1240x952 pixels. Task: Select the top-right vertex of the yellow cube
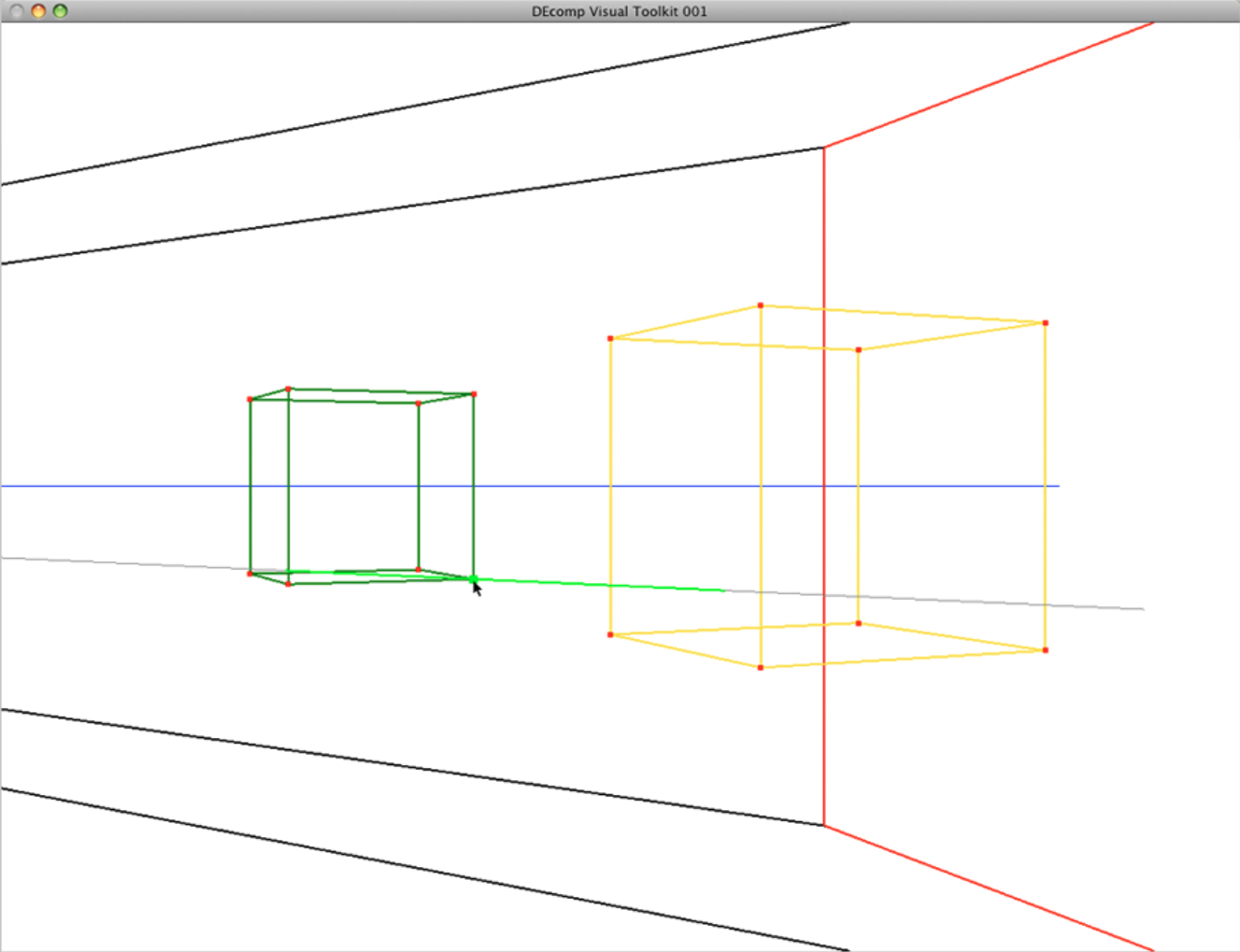pos(1044,320)
